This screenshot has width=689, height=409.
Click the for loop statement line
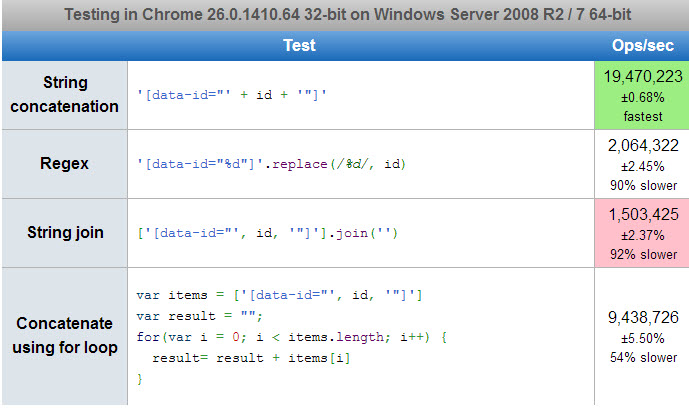click(x=291, y=336)
